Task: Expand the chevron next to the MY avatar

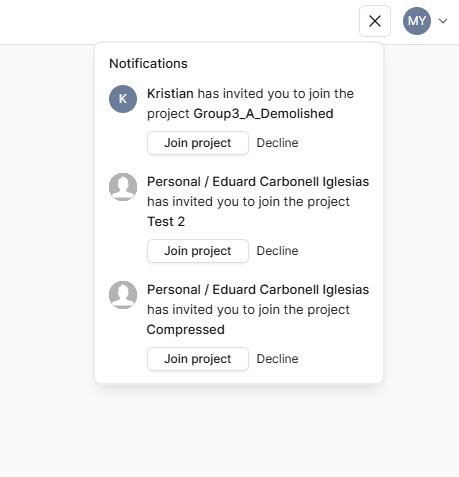Action: 443,21
